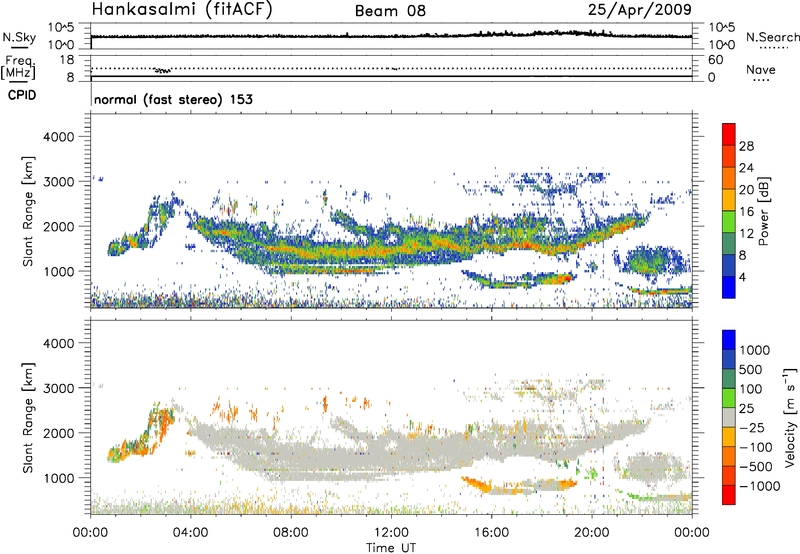The width and height of the screenshot is (800, 554).
Task: Click the red Velocity segment below -1000
Action: [x=729, y=495]
